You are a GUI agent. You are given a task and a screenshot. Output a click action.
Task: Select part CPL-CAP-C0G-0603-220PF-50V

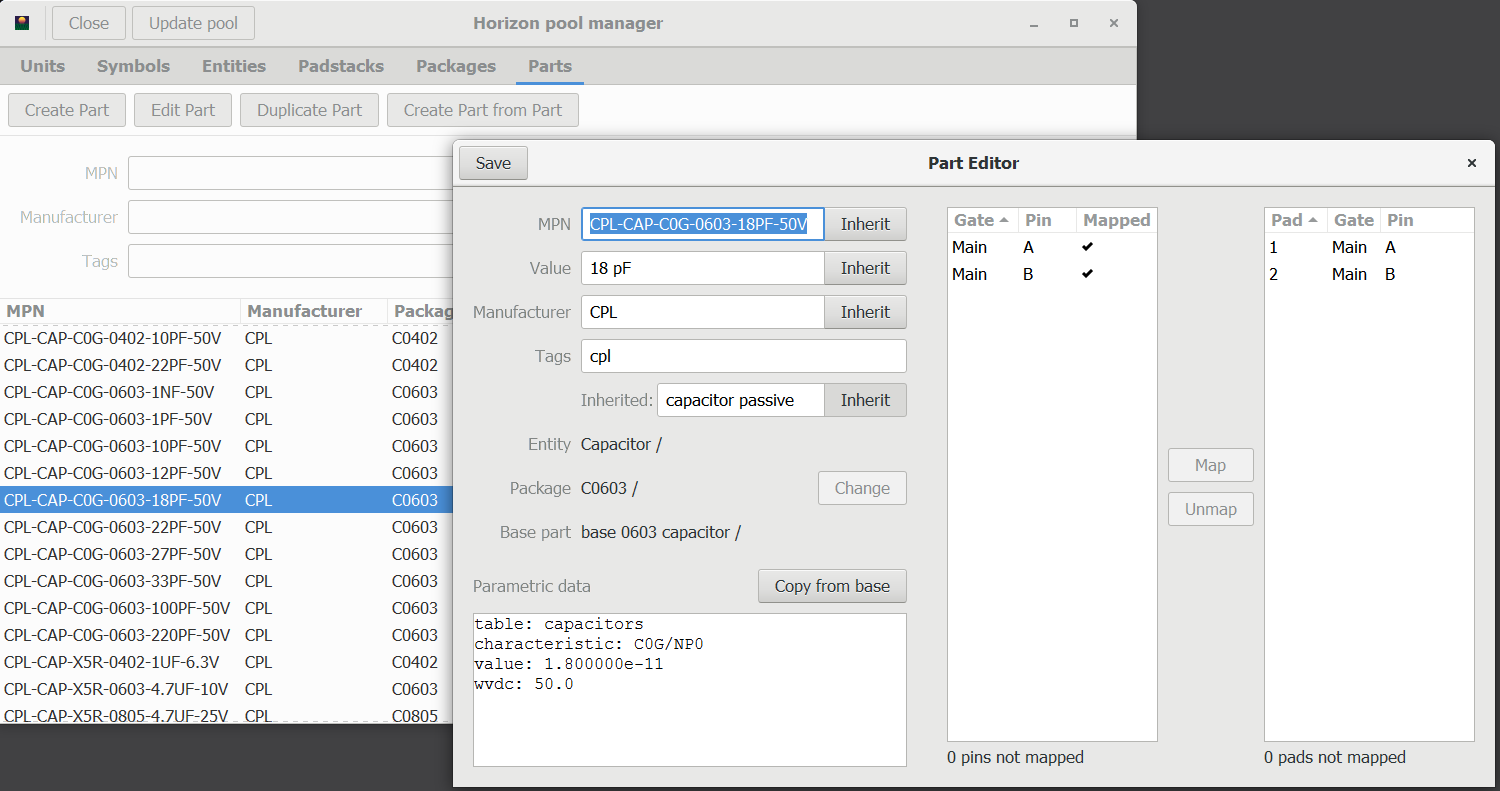pyautogui.click(x=226, y=635)
